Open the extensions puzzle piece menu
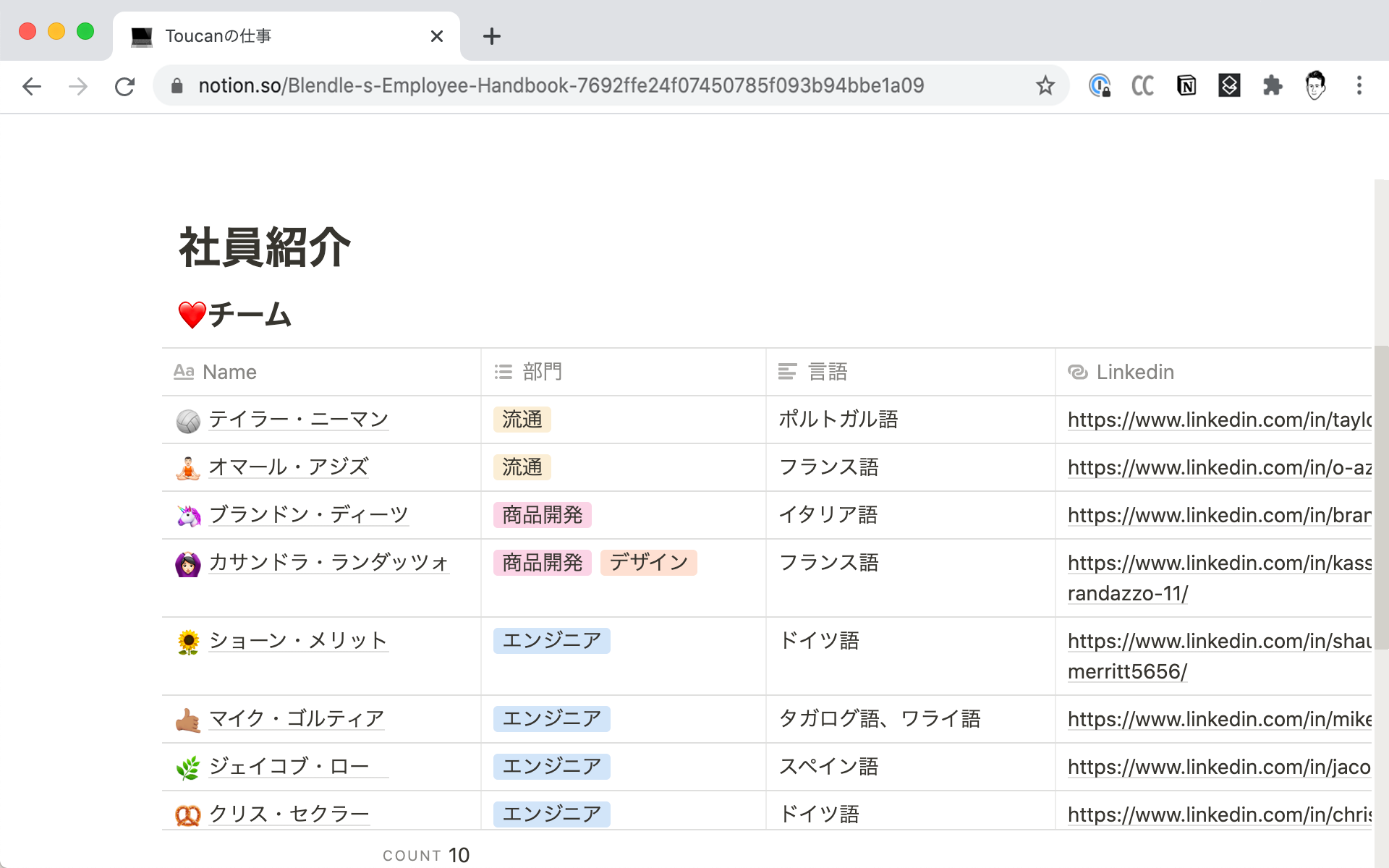Image resolution: width=1389 pixels, height=868 pixels. pyautogui.click(x=1272, y=86)
